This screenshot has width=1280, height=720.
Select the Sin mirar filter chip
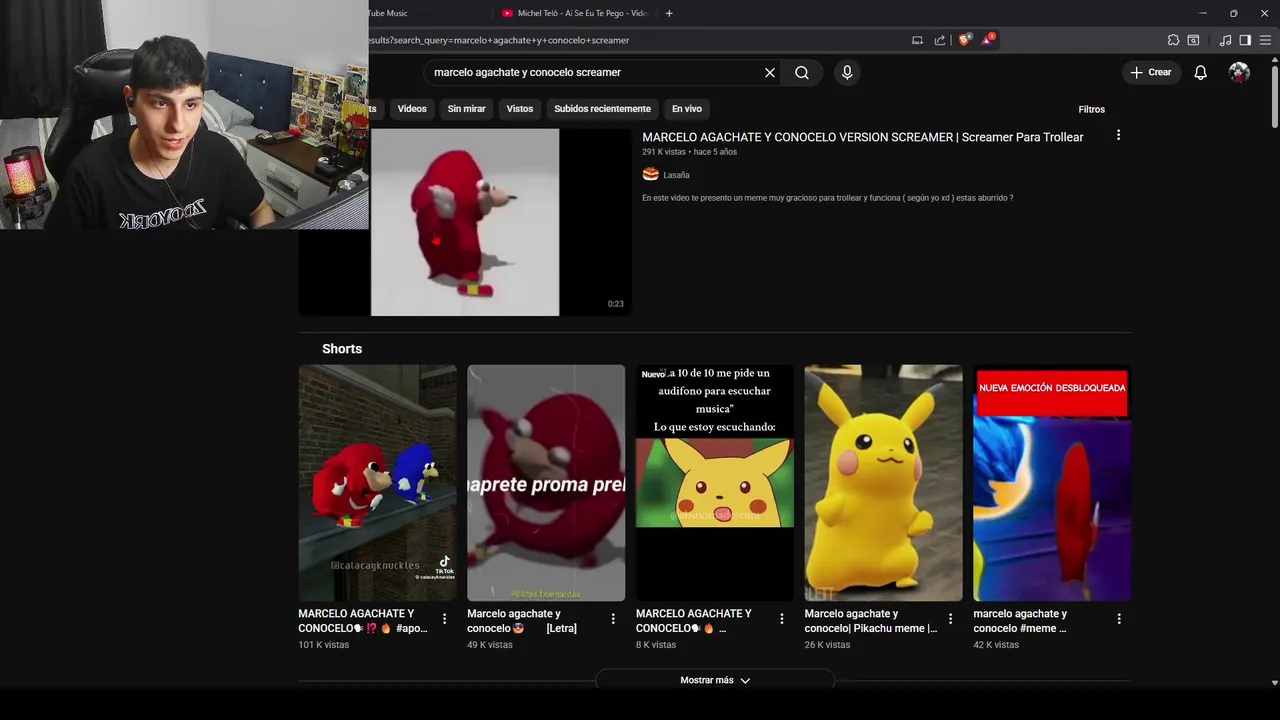click(x=466, y=109)
